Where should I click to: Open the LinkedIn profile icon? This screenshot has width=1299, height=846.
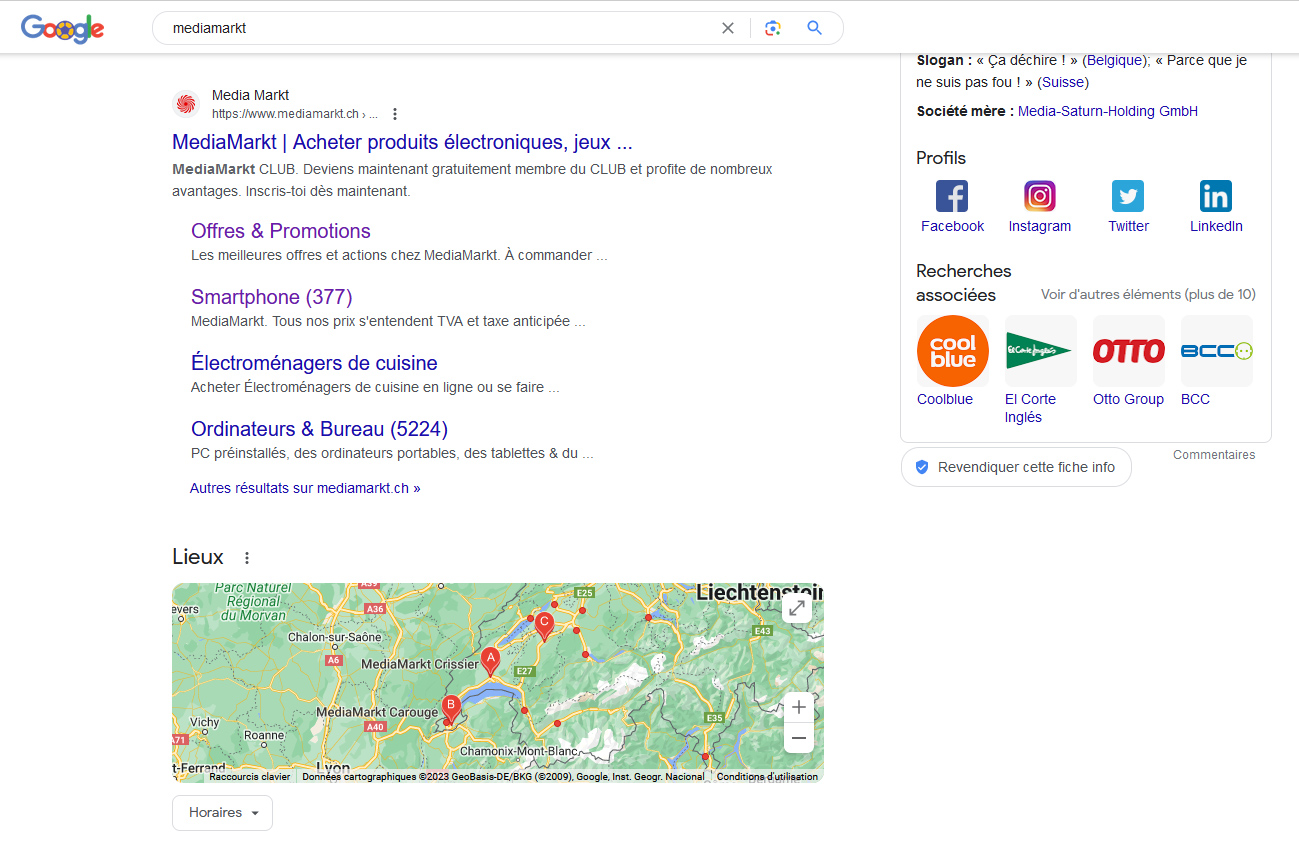click(1216, 196)
